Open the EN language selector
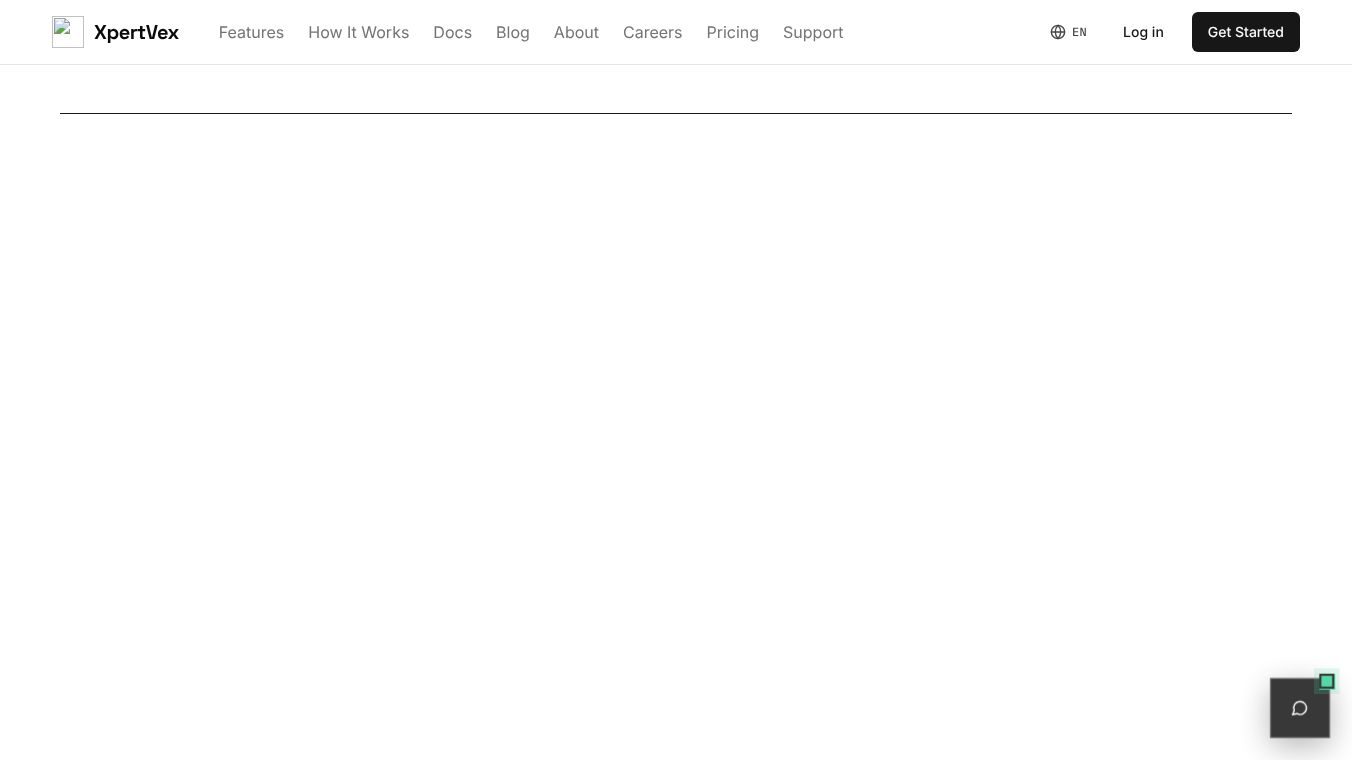Viewport: 1352px width, 760px height. coord(1069,32)
